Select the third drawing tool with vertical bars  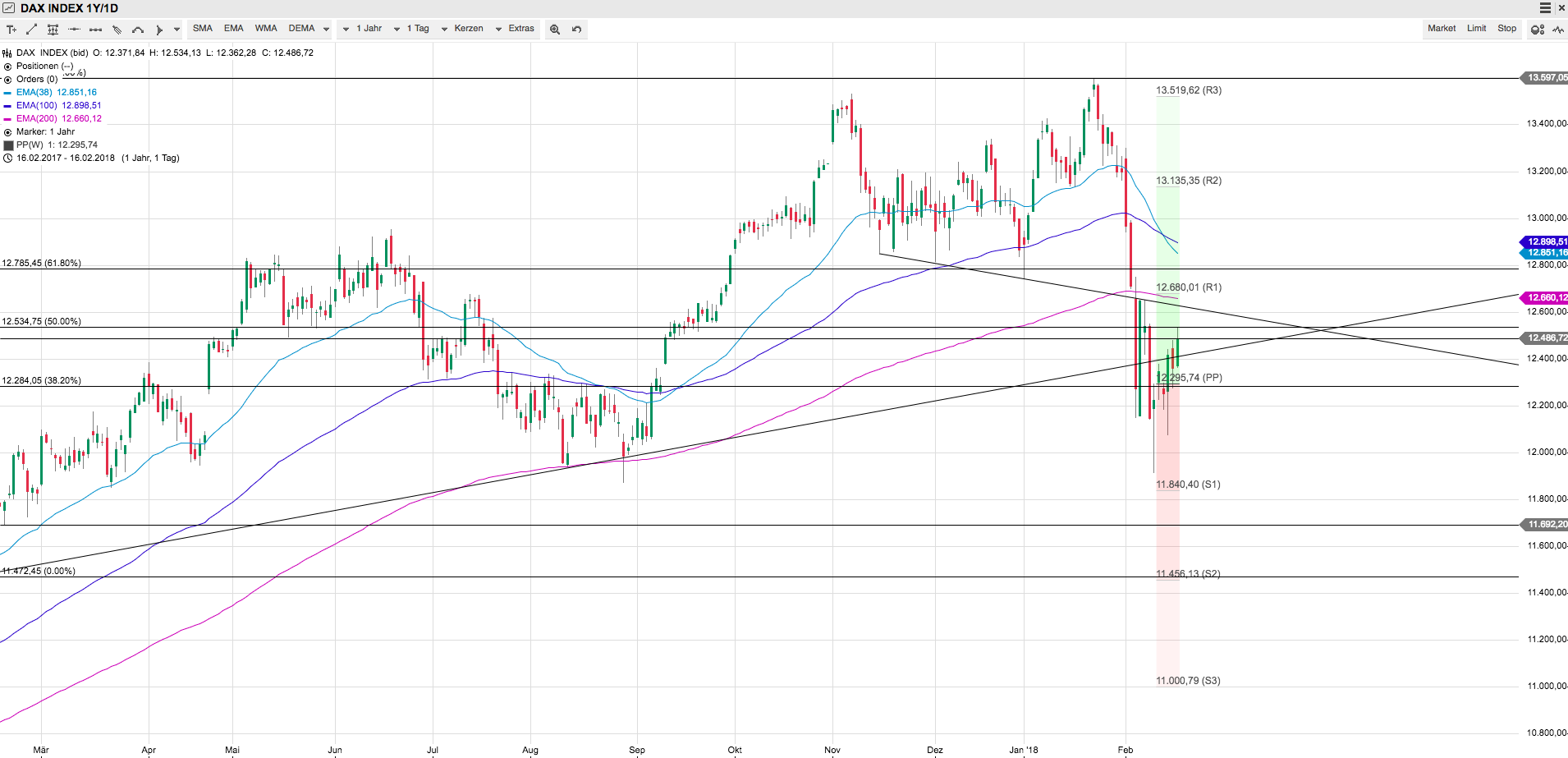[53, 29]
